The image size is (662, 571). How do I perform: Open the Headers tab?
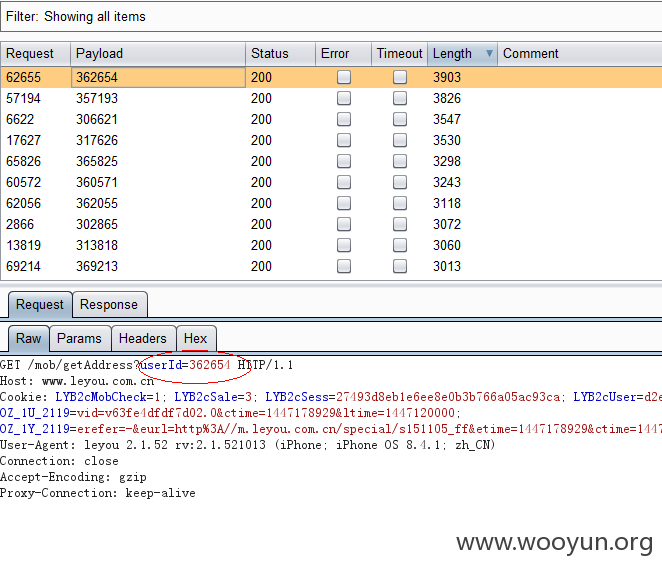[143, 338]
